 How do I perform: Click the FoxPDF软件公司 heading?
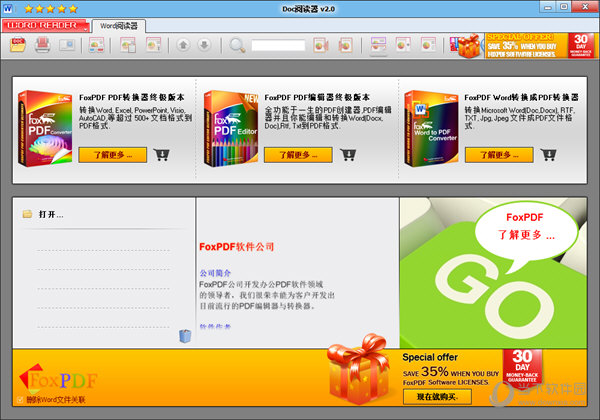coord(236,247)
